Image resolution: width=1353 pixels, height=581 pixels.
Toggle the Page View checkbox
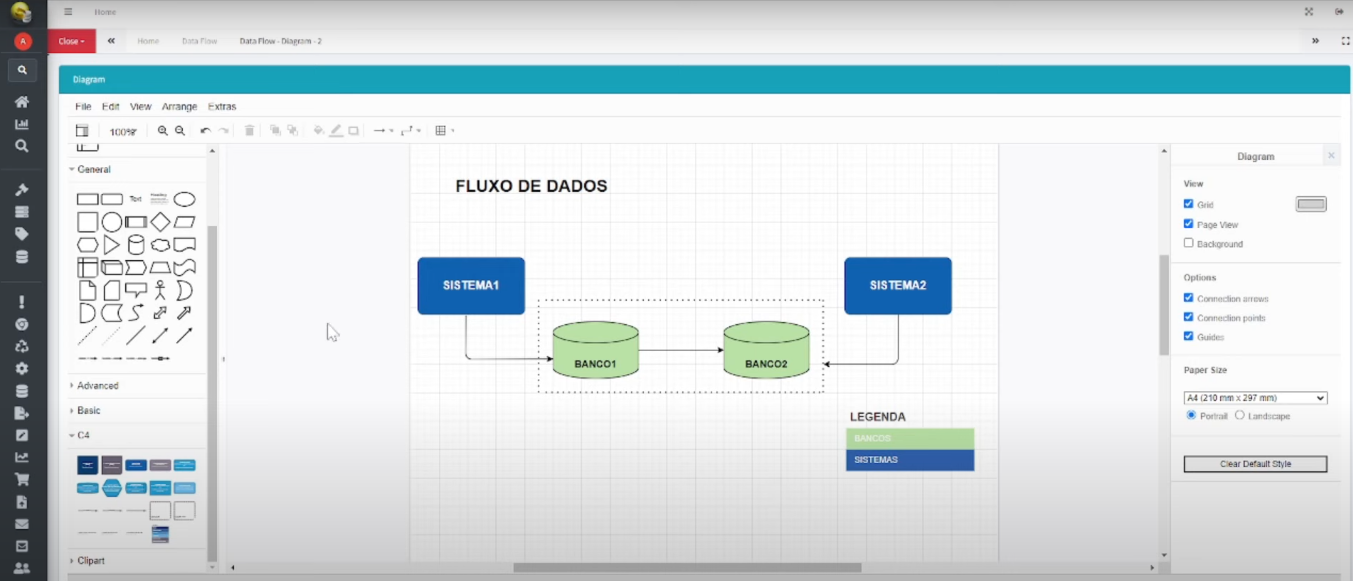1189,224
